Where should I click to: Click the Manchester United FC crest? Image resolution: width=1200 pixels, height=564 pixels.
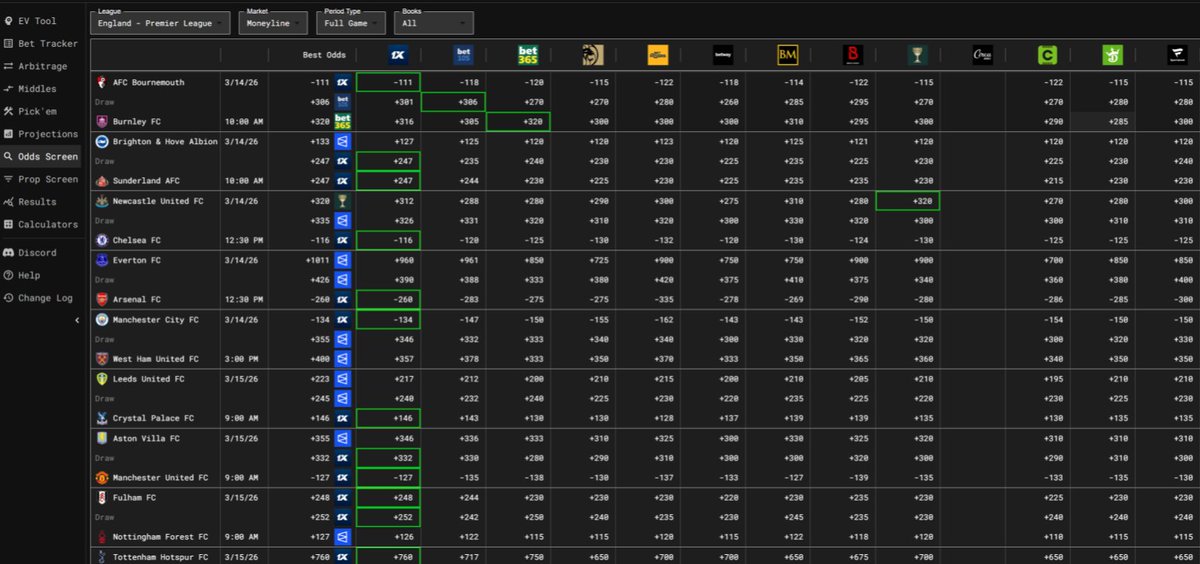point(101,477)
